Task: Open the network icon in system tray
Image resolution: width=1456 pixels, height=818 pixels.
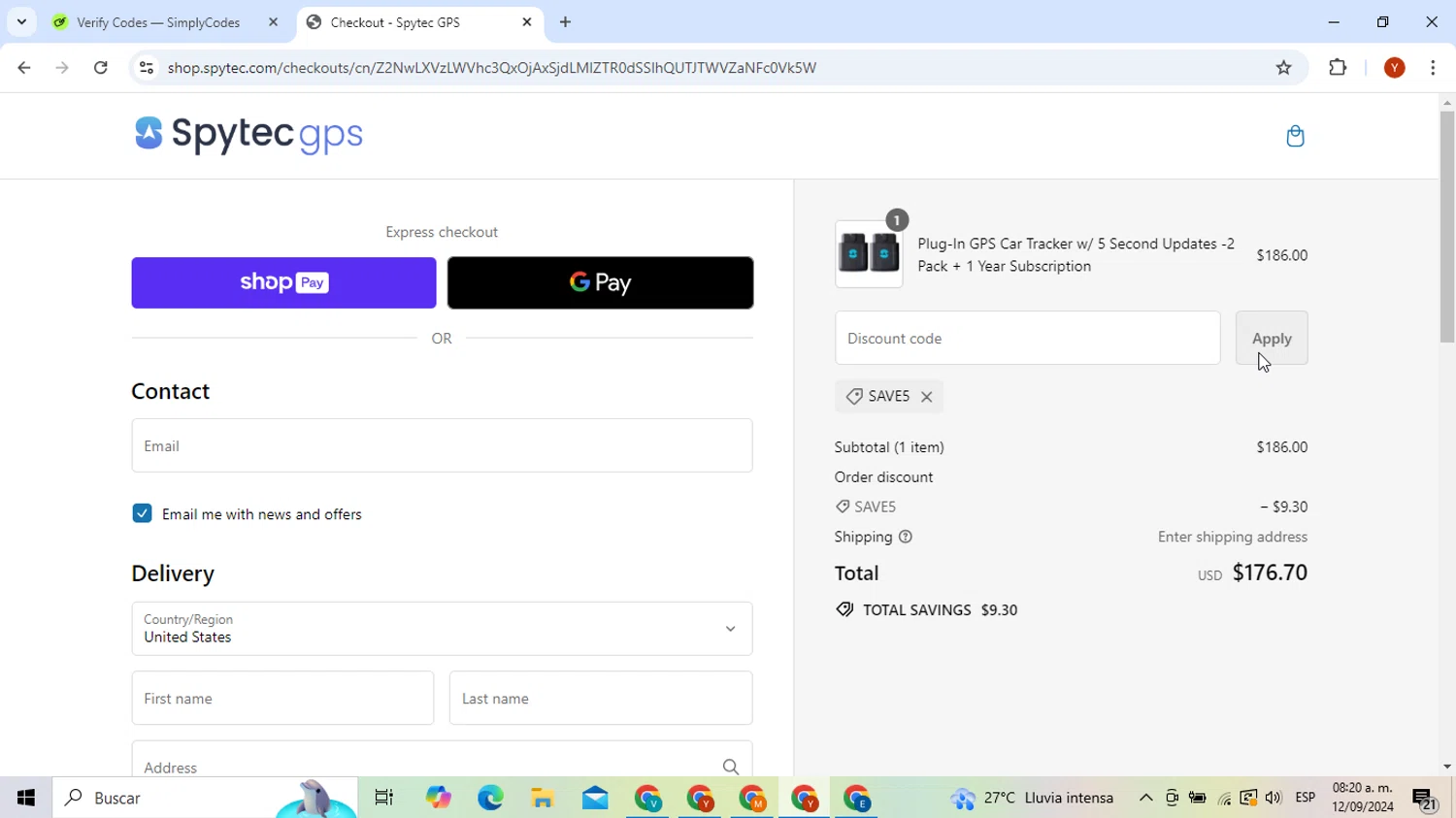Action: click(x=1224, y=798)
